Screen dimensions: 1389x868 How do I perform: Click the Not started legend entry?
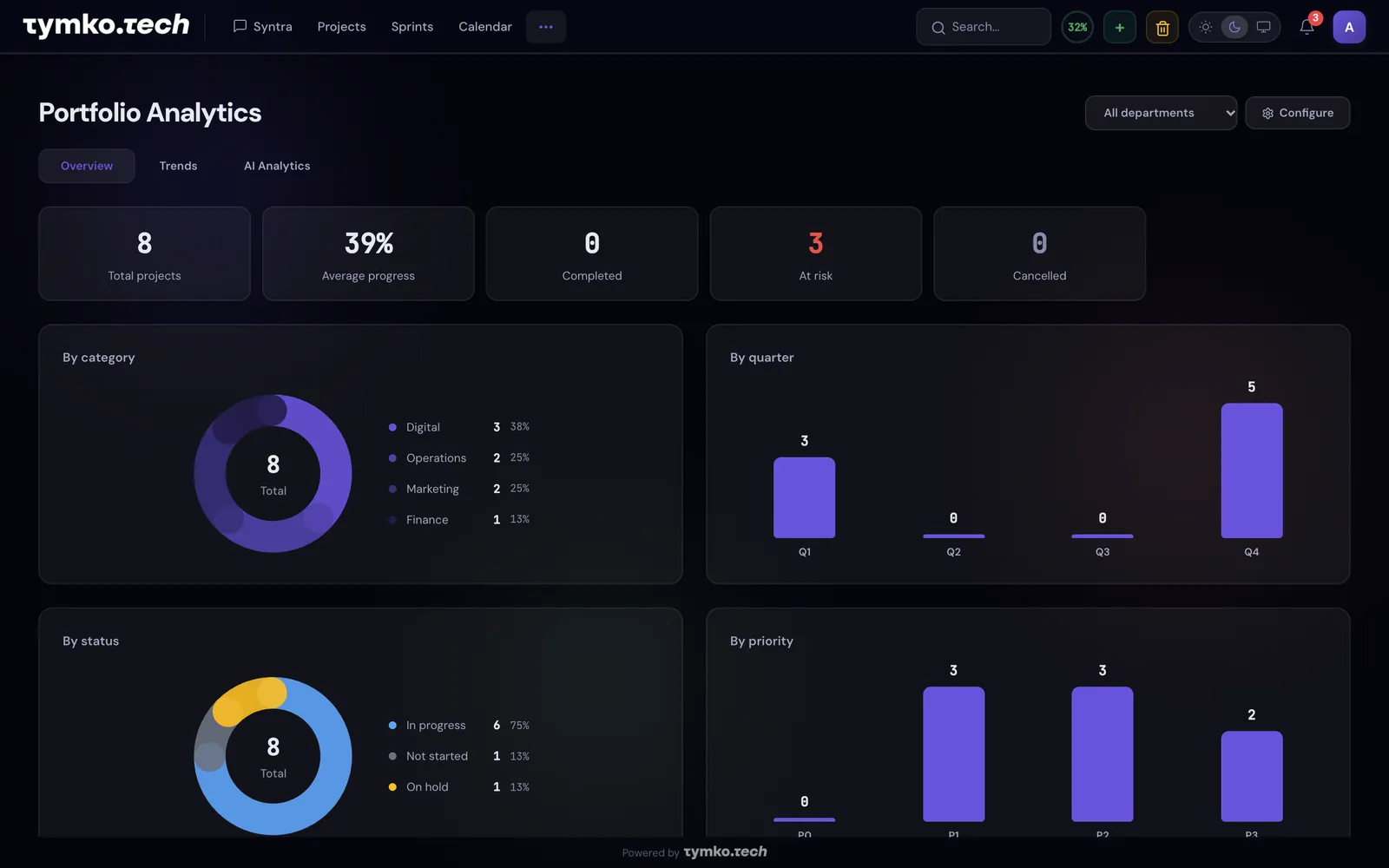(x=459, y=756)
